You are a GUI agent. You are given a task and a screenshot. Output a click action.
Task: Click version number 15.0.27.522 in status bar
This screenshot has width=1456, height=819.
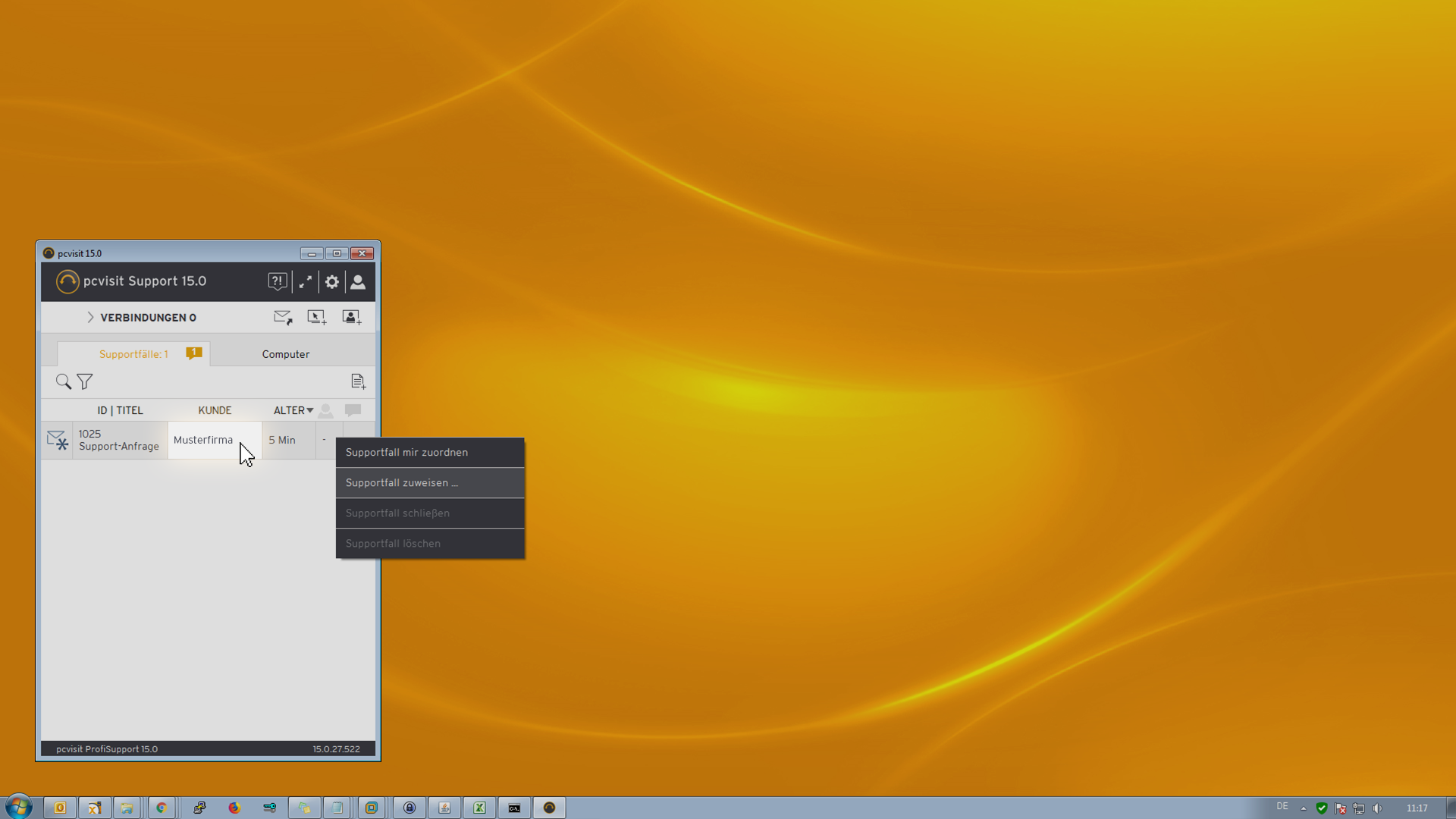(x=337, y=749)
